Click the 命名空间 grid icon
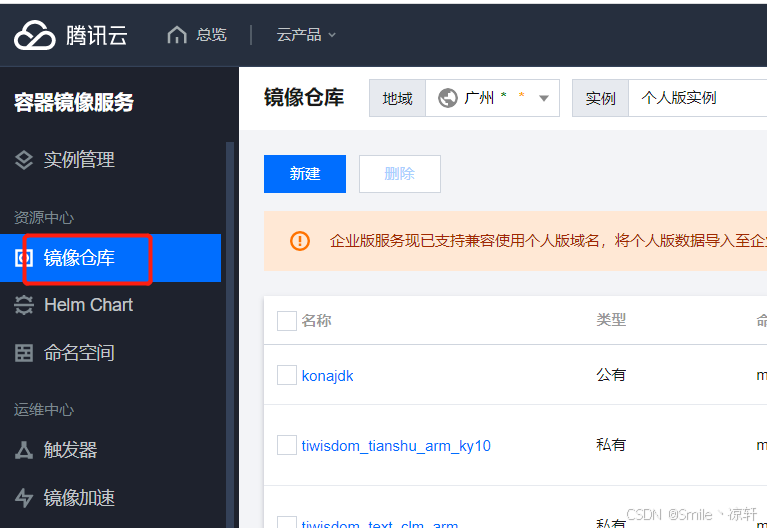The width and height of the screenshot is (767, 528). [24, 353]
